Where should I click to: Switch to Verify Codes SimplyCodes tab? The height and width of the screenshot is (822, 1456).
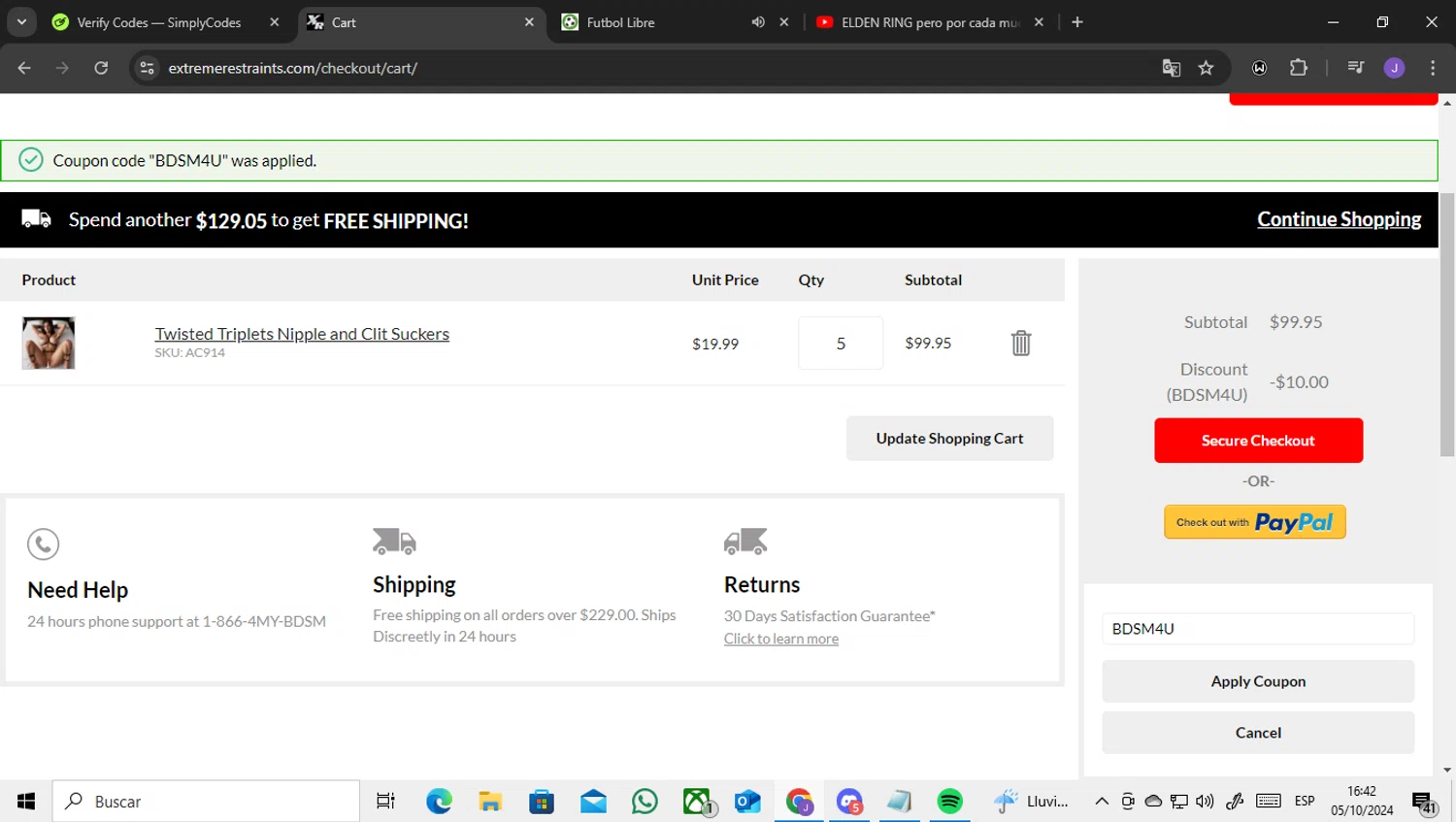159,22
